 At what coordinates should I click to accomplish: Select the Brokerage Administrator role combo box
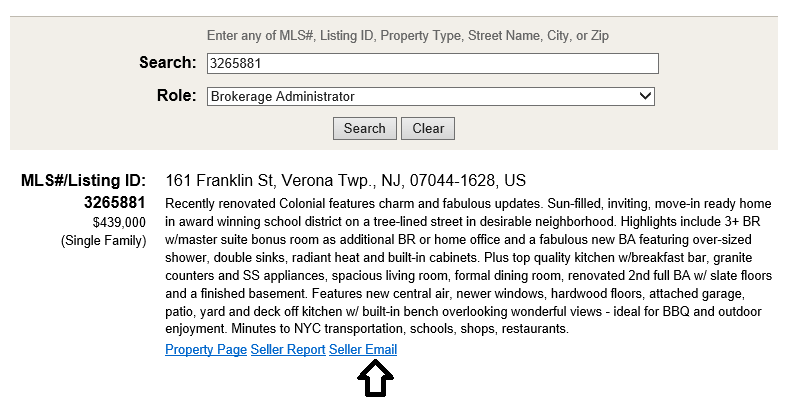(430, 97)
